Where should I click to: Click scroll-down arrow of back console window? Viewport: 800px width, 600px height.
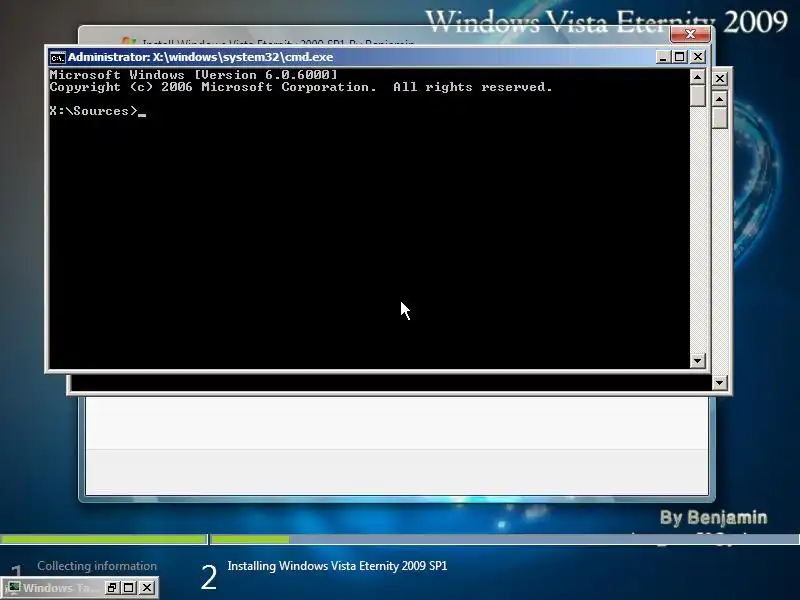point(719,383)
